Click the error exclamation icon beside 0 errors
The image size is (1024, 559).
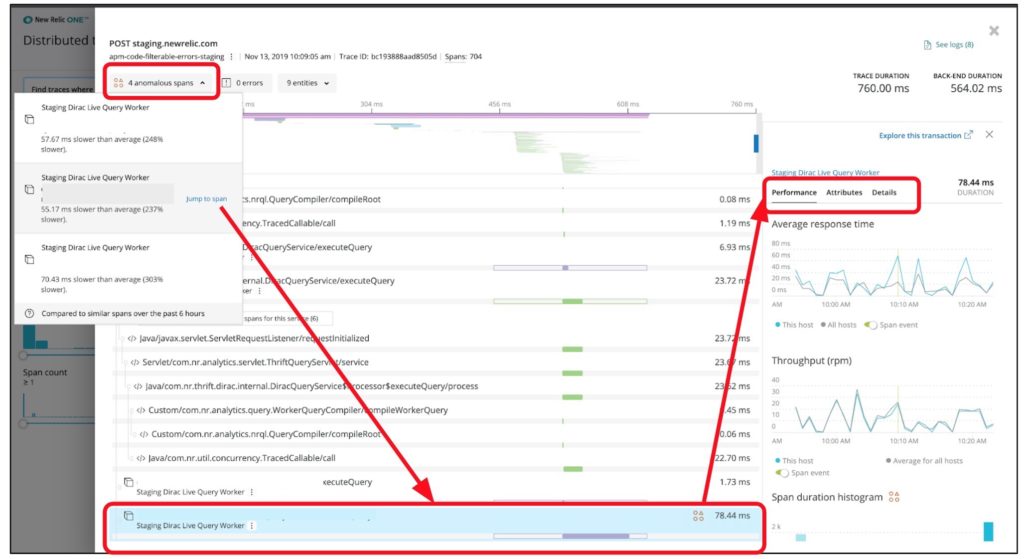pyautogui.click(x=227, y=83)
